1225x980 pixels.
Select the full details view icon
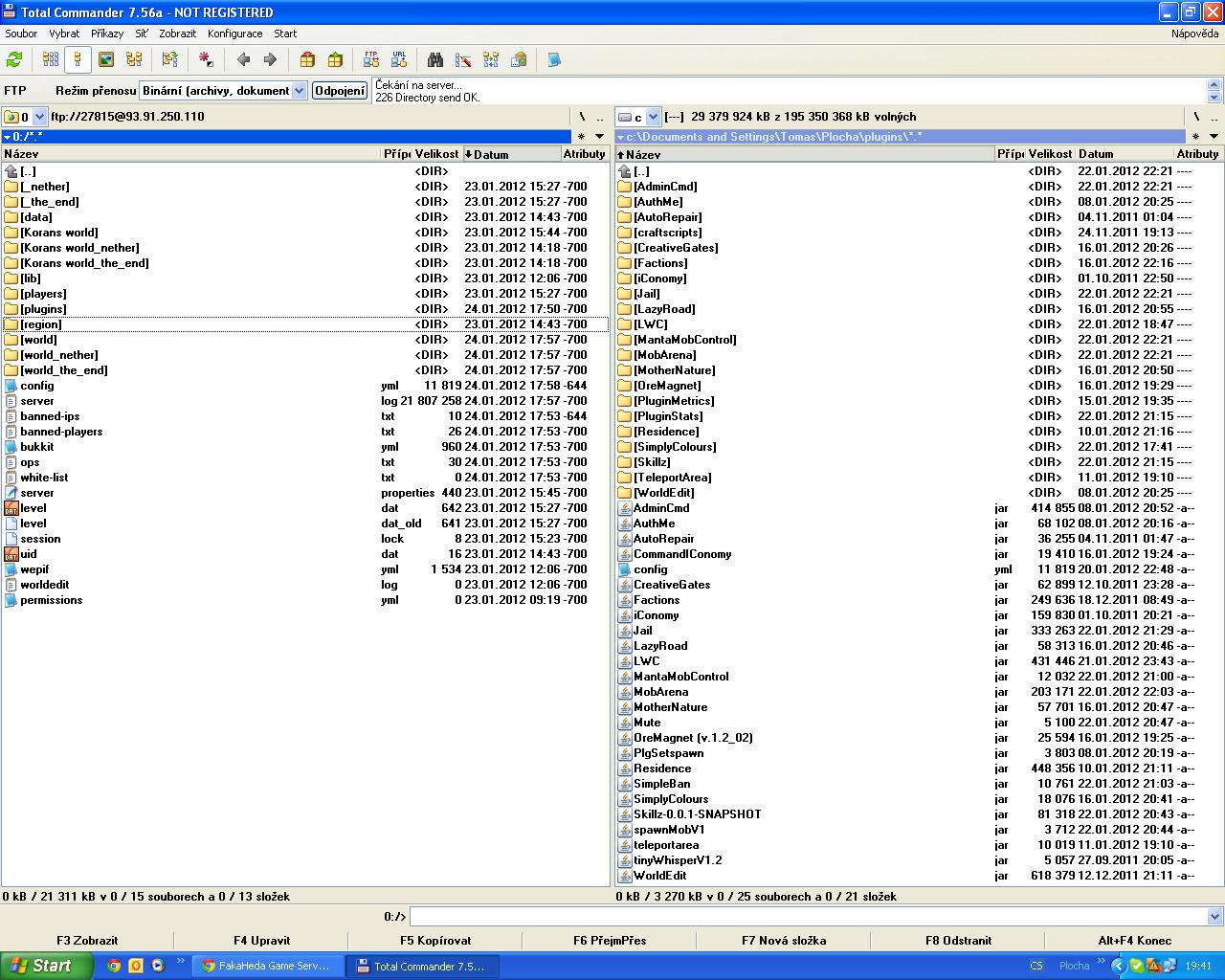coord(78,59)
